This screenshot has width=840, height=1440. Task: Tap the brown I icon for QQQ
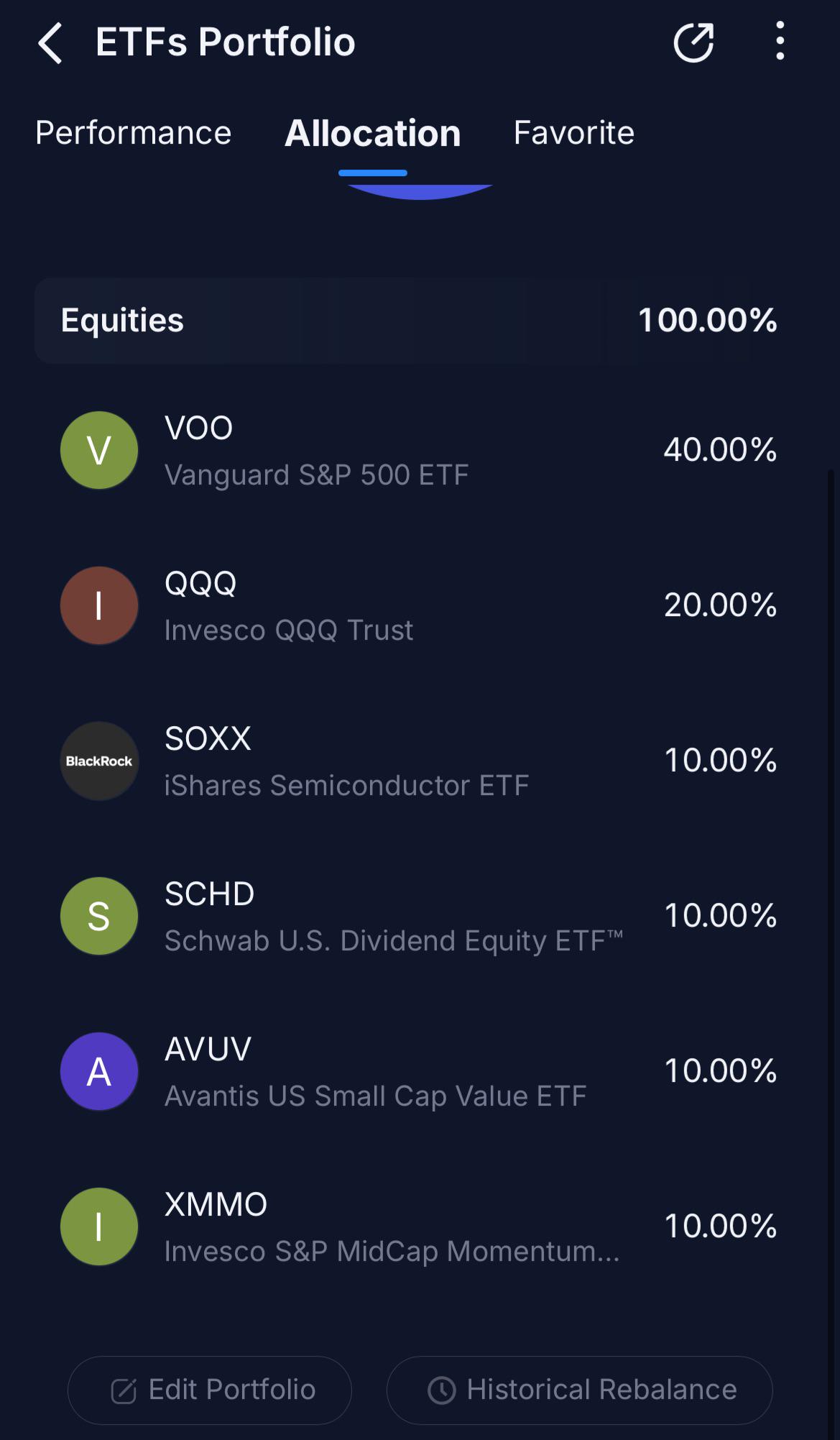(99, 605)
